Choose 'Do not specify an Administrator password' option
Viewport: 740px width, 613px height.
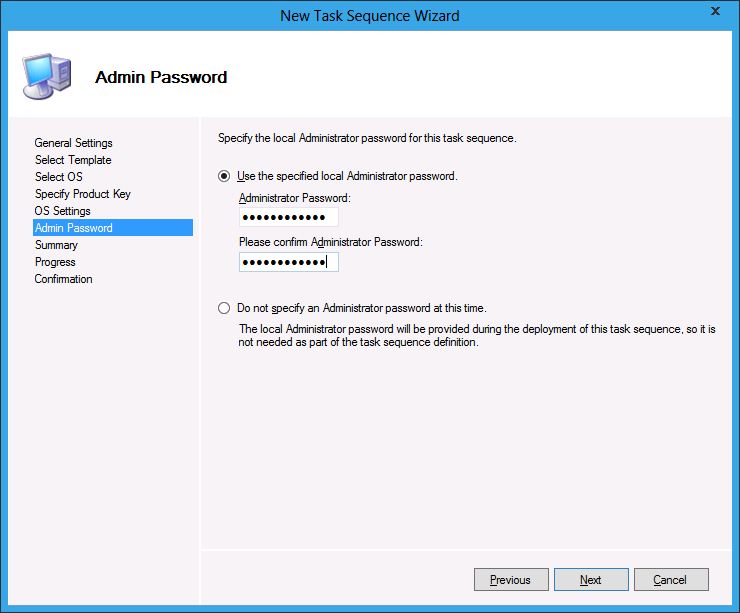[x=224, y=308]
